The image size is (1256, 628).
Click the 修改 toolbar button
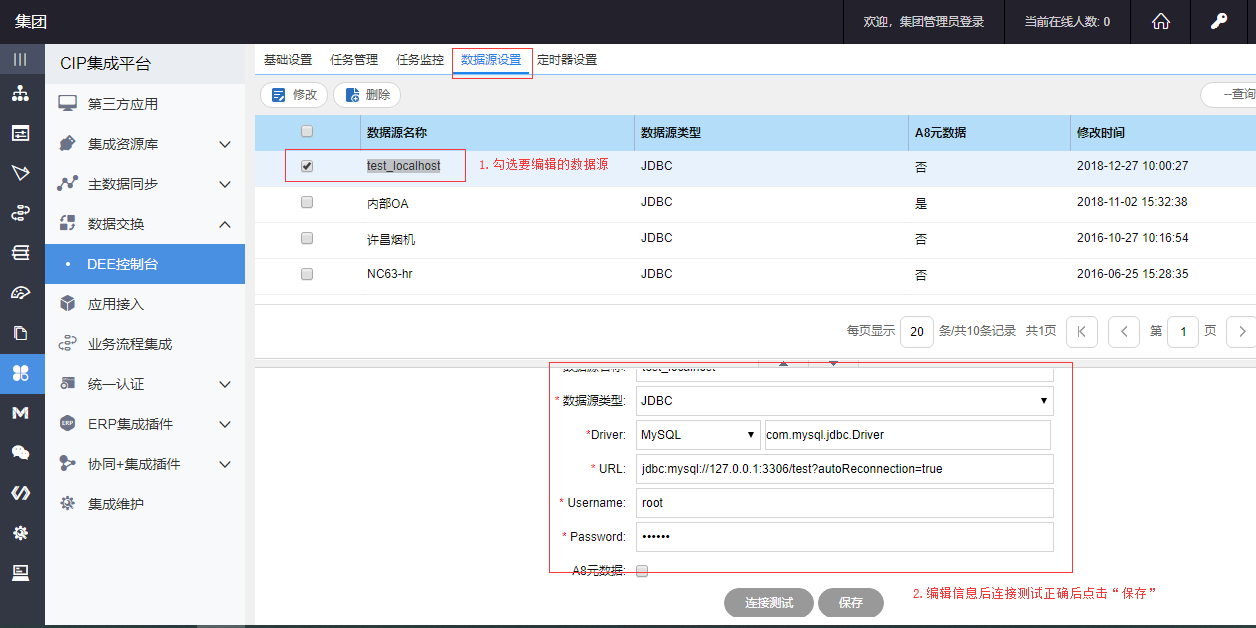[294, 95]
